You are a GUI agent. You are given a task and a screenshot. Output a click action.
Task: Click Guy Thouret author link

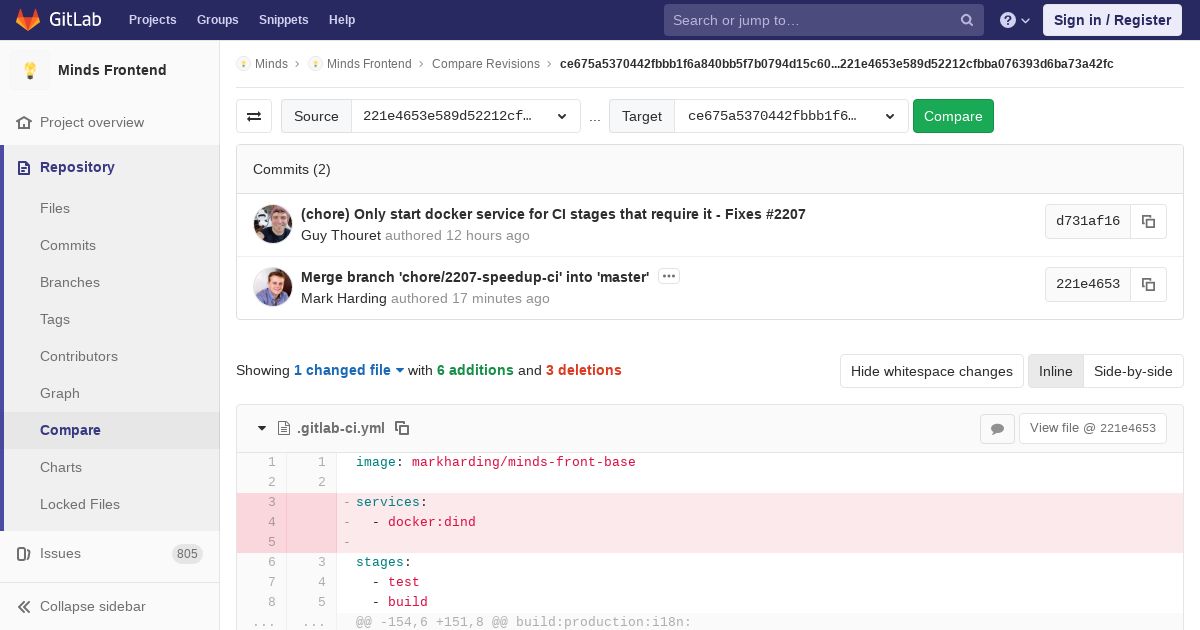tap(341, 235)
